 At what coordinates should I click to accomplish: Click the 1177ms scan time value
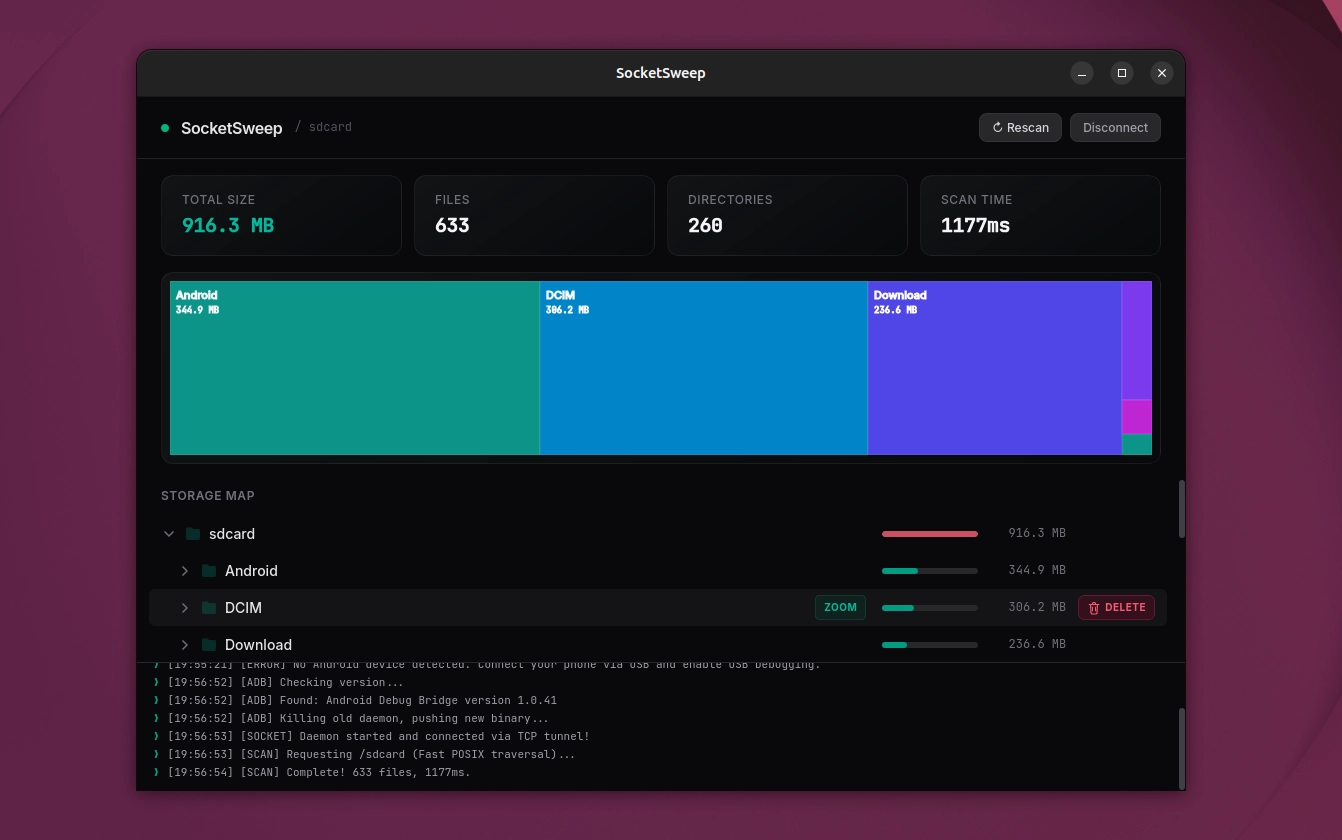[975, 226]
